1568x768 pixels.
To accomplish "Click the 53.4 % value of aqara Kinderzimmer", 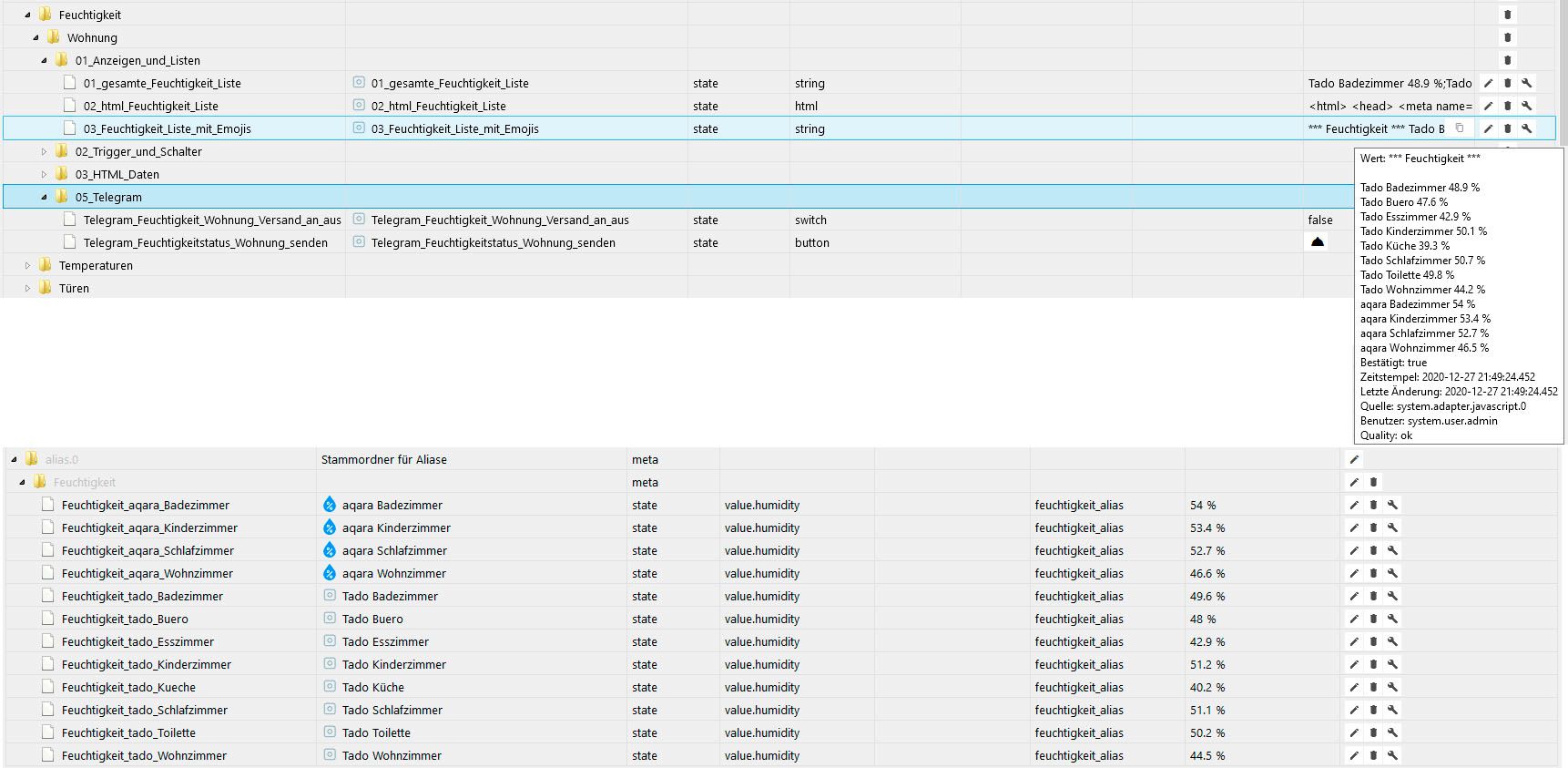I will click(x=1207, y=527).
